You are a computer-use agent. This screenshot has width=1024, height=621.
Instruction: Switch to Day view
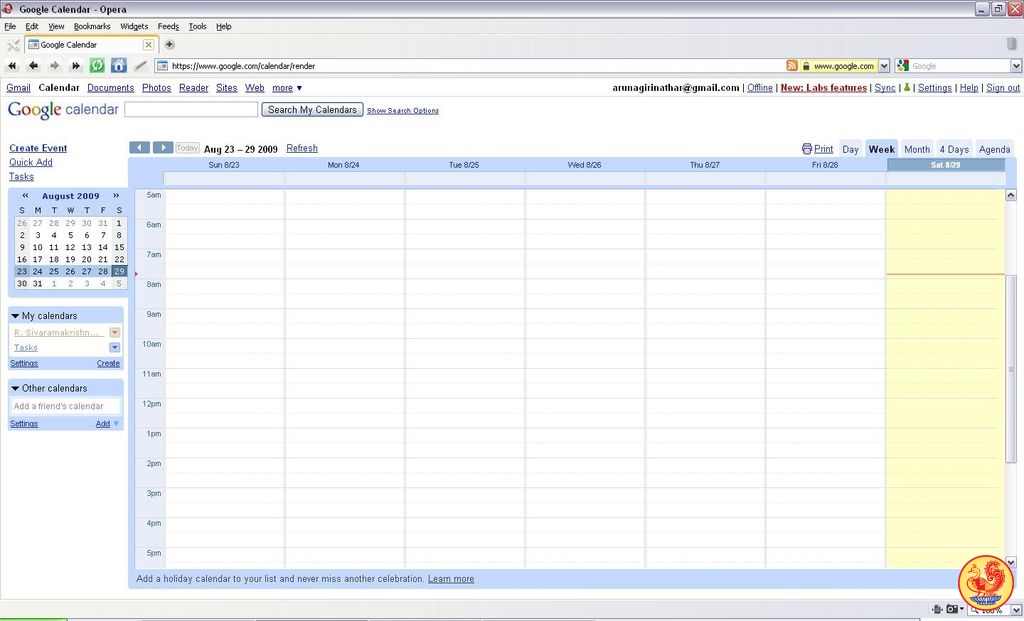pos(850,149)
